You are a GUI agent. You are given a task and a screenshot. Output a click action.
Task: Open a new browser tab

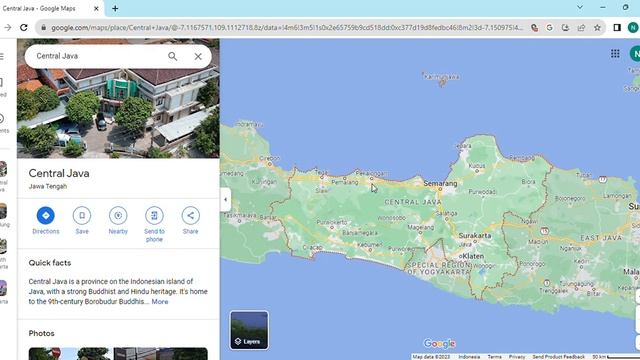click(115, 9)
